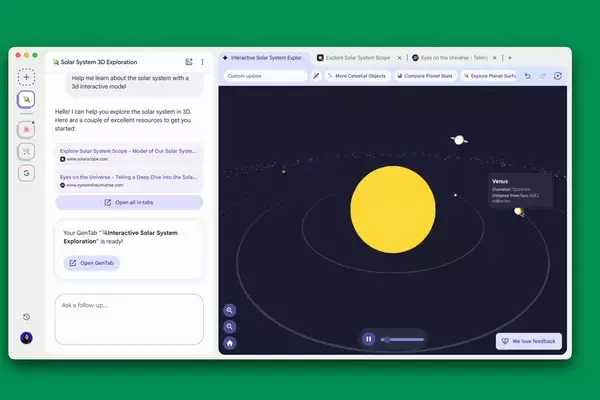
Task: Add a new browser tab
Action: (x=510, y=58)
